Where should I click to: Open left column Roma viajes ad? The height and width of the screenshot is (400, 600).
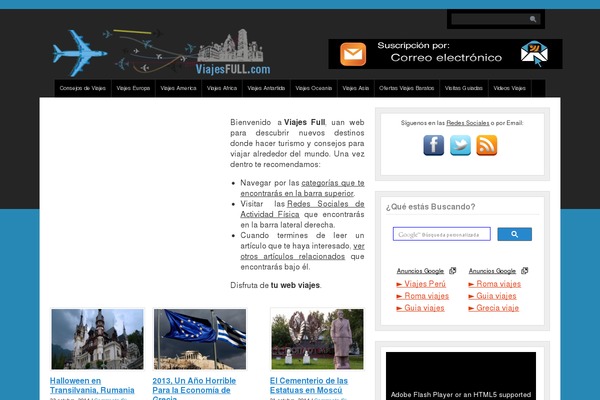pyautogui.click(x=422, y=296)
